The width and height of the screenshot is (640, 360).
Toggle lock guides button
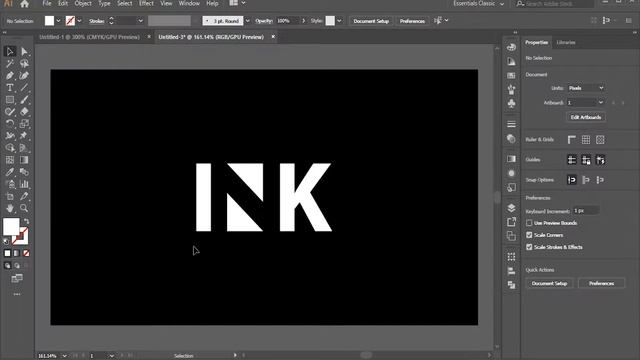586,160
